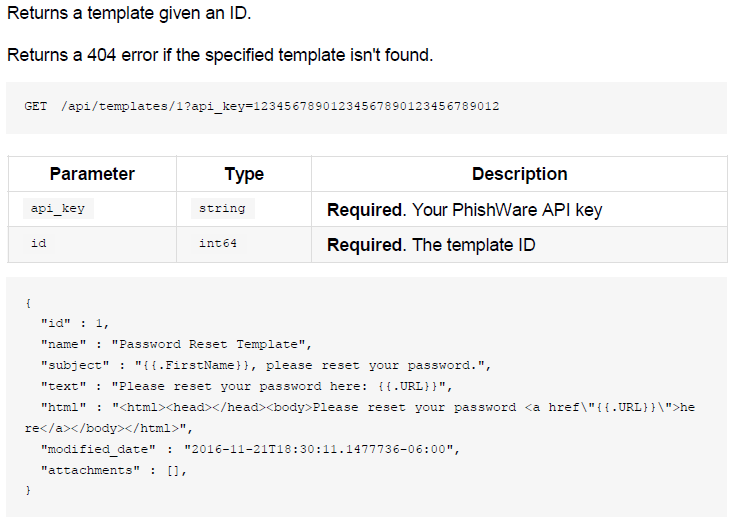Screen dimensions: 733x524
Task: Click the 404 error sentence
Action: click(220, 55)
